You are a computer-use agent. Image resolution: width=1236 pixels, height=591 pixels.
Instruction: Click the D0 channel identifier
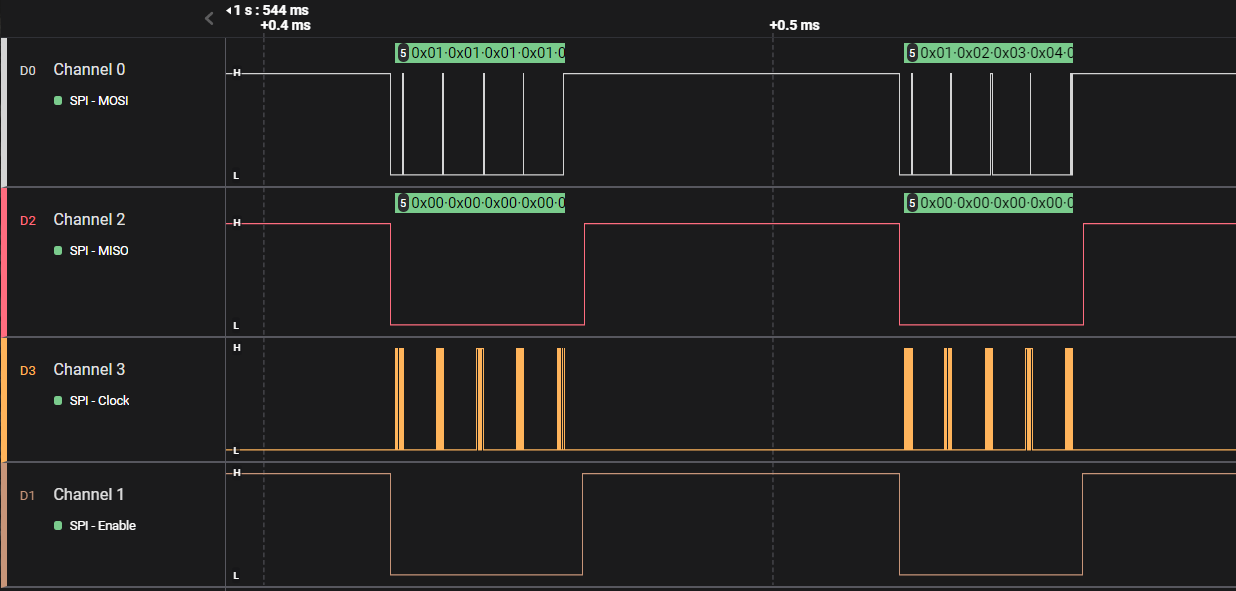click(x=28, y=71)
